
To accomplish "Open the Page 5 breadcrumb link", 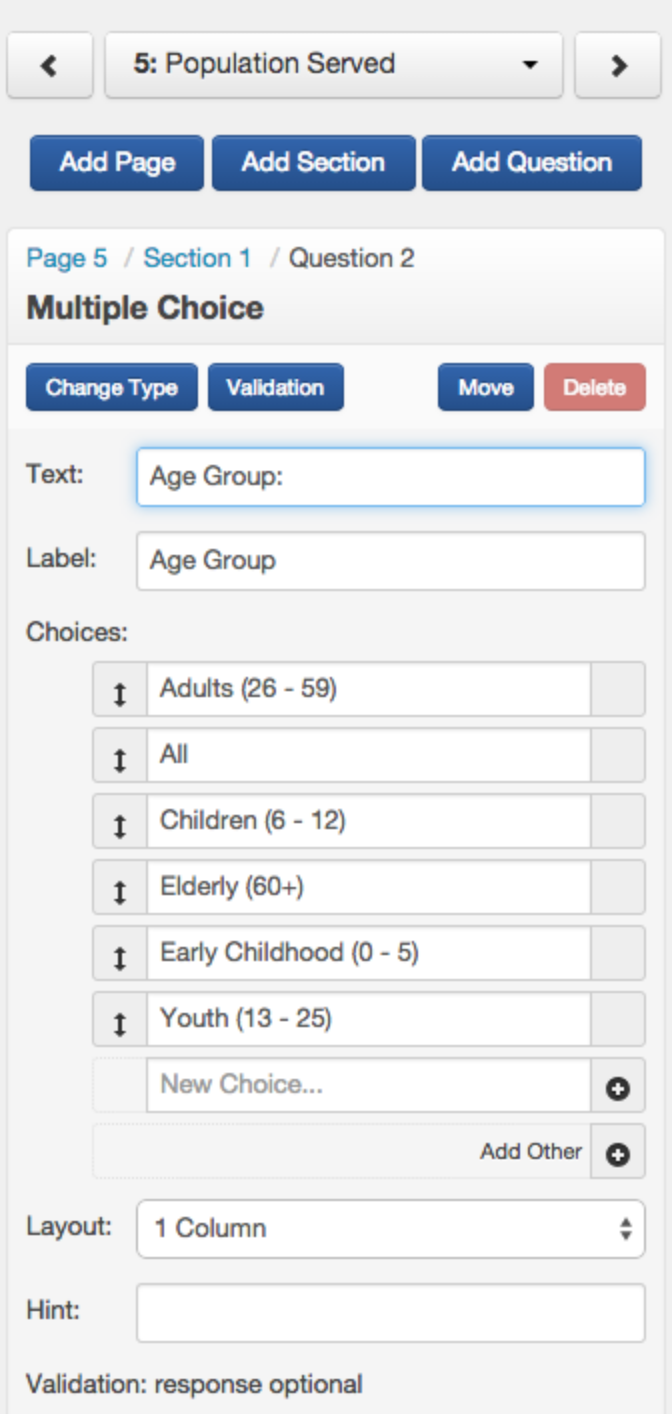I will pyautogui.click(x=66, y=258).
